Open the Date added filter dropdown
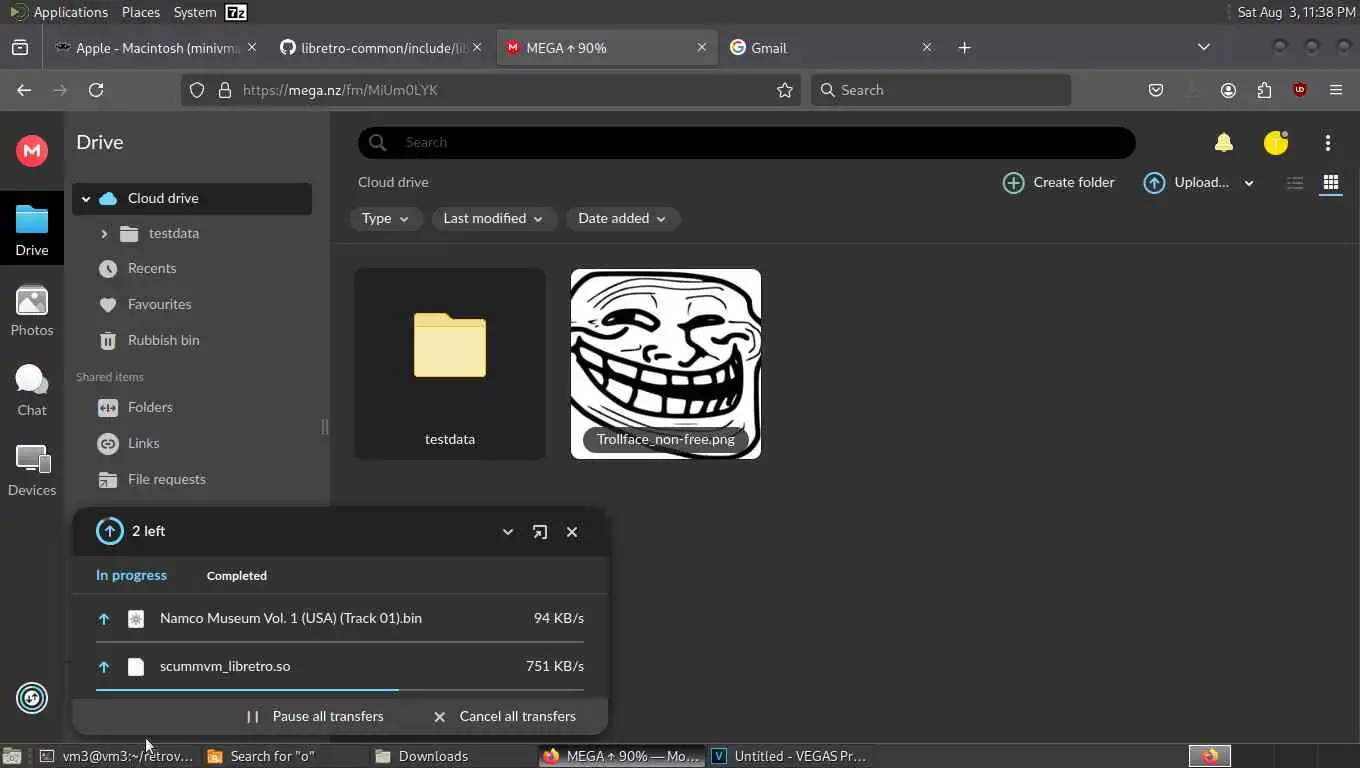The image size is (1360, 768). click(623, 218)
